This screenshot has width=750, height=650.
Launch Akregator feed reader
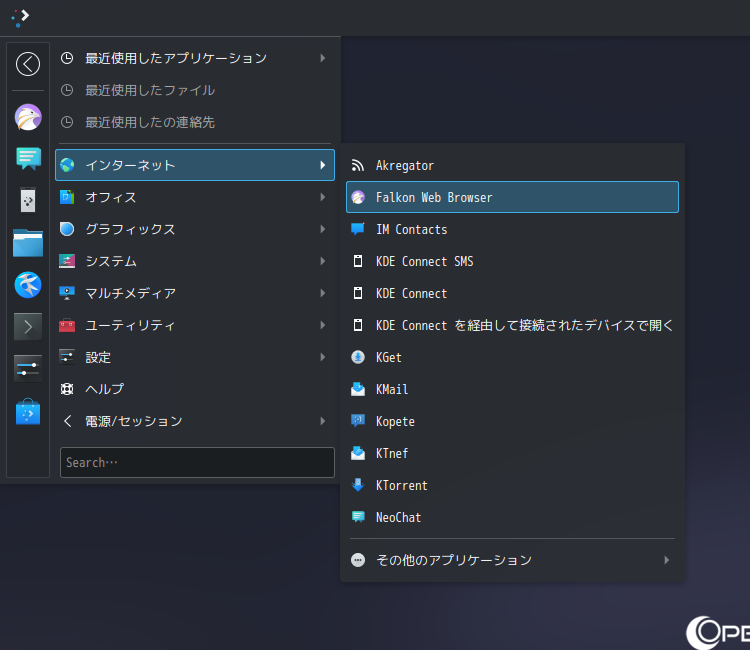pyautogui.click(x=512, y=165)
